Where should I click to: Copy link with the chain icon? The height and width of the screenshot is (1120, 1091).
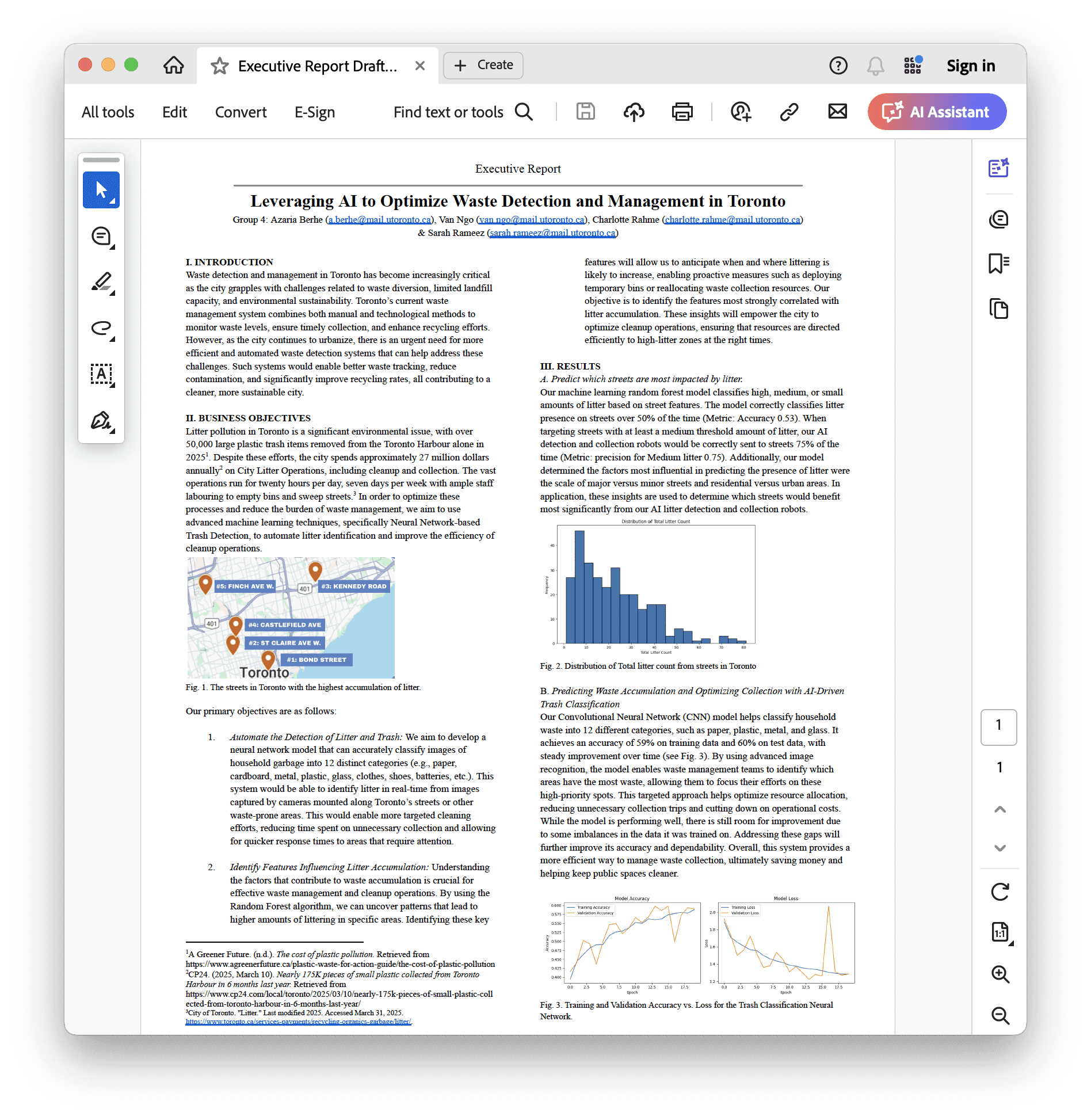click(789, 111)
